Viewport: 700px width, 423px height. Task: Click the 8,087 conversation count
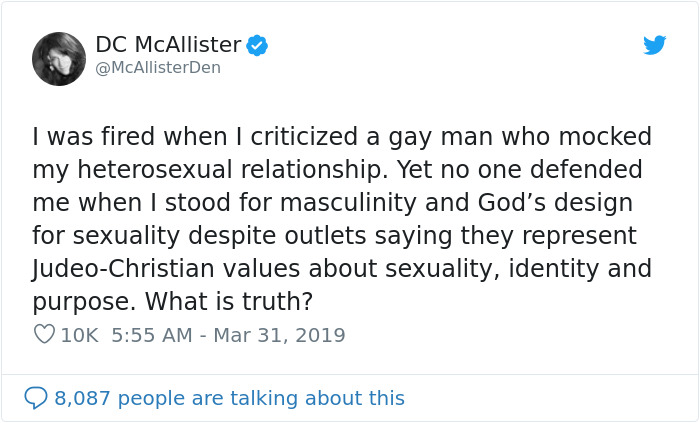83,398
